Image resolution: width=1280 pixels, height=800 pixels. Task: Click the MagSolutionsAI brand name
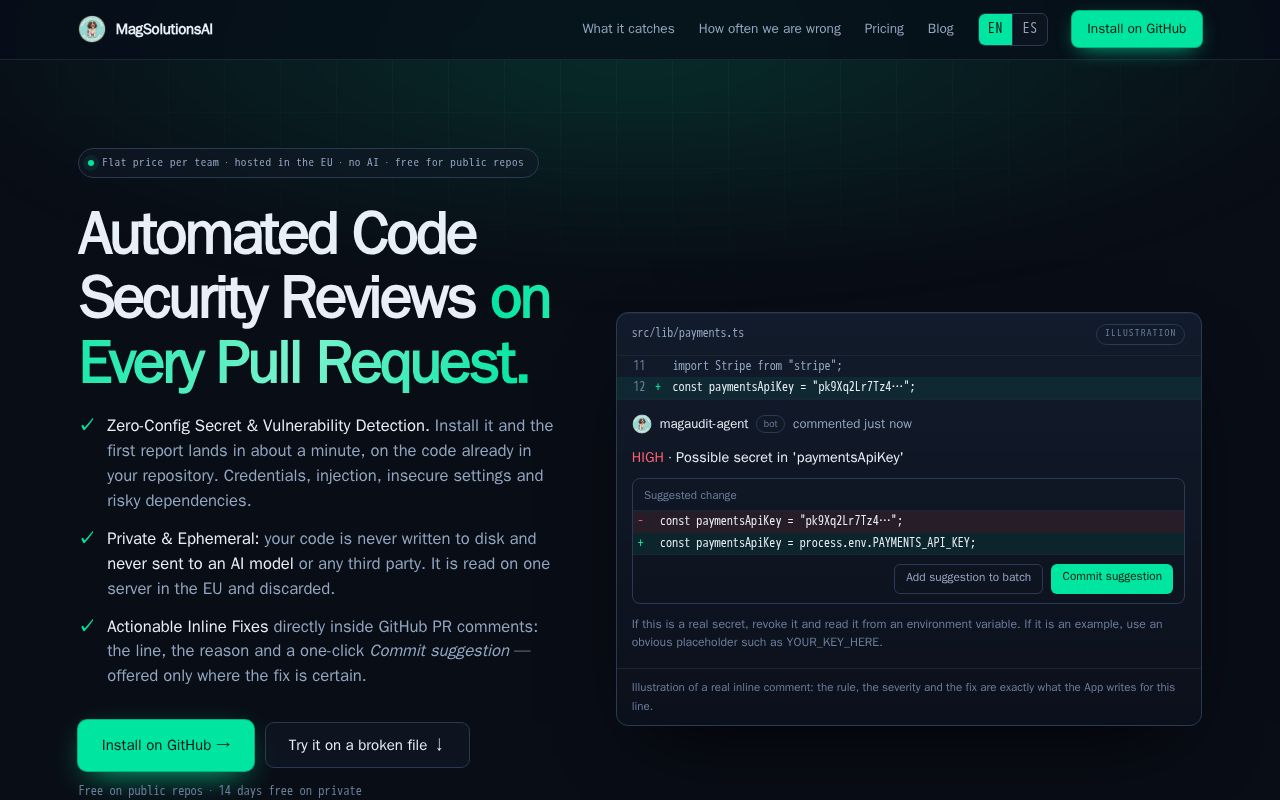164,29
